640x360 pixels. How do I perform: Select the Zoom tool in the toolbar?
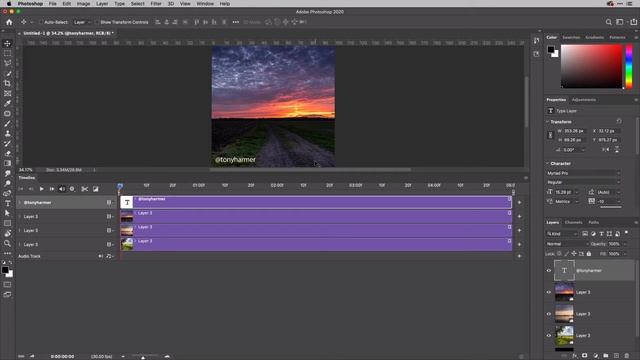click(7, 243)
